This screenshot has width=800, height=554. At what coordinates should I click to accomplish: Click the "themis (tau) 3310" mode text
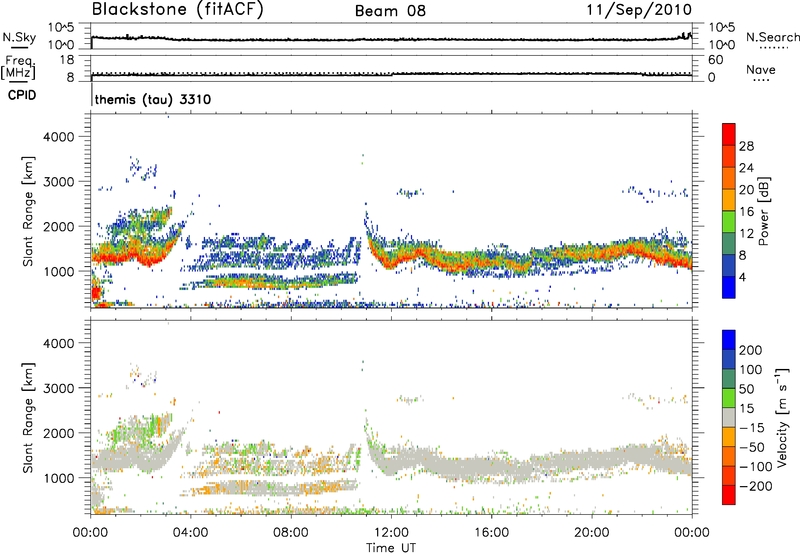pyautogui.click(x=153, y=99)
